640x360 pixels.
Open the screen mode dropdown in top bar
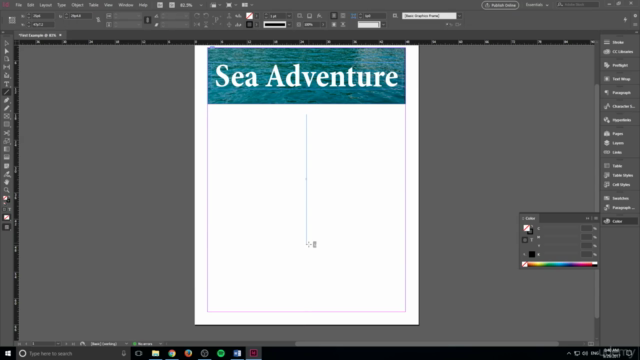tap(231, 5)
